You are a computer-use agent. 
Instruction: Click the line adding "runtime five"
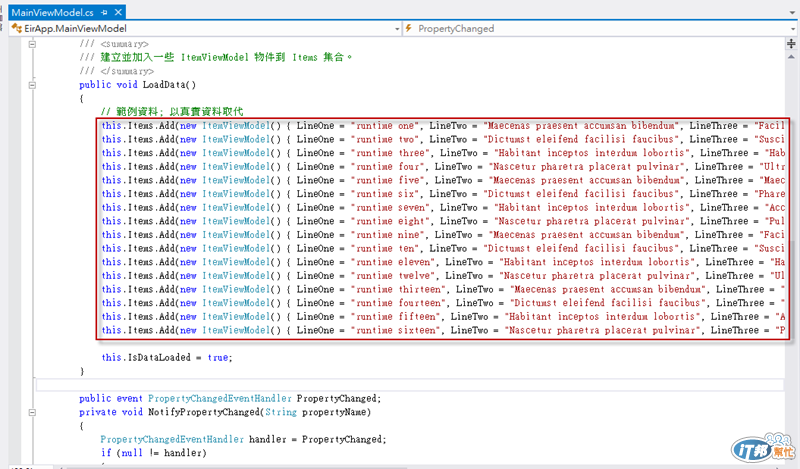point(442,180)
